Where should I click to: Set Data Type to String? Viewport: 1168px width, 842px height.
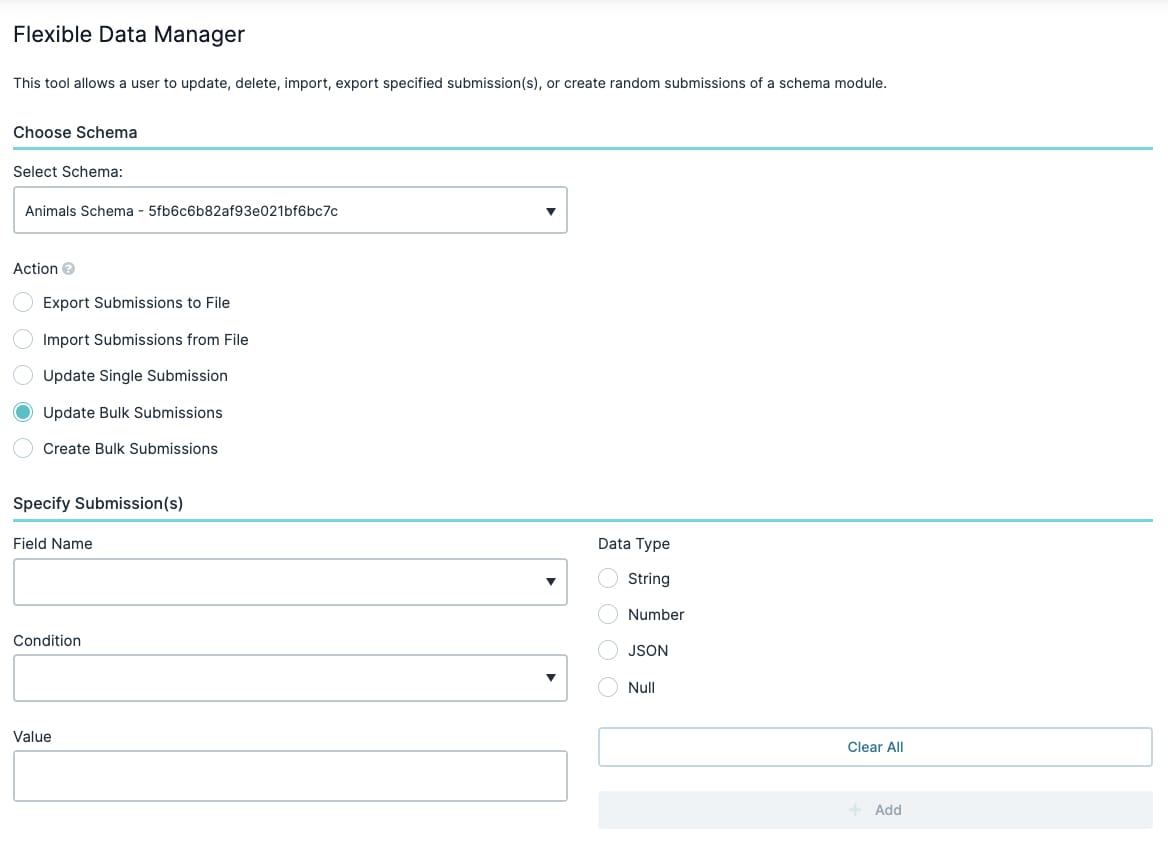608,579
